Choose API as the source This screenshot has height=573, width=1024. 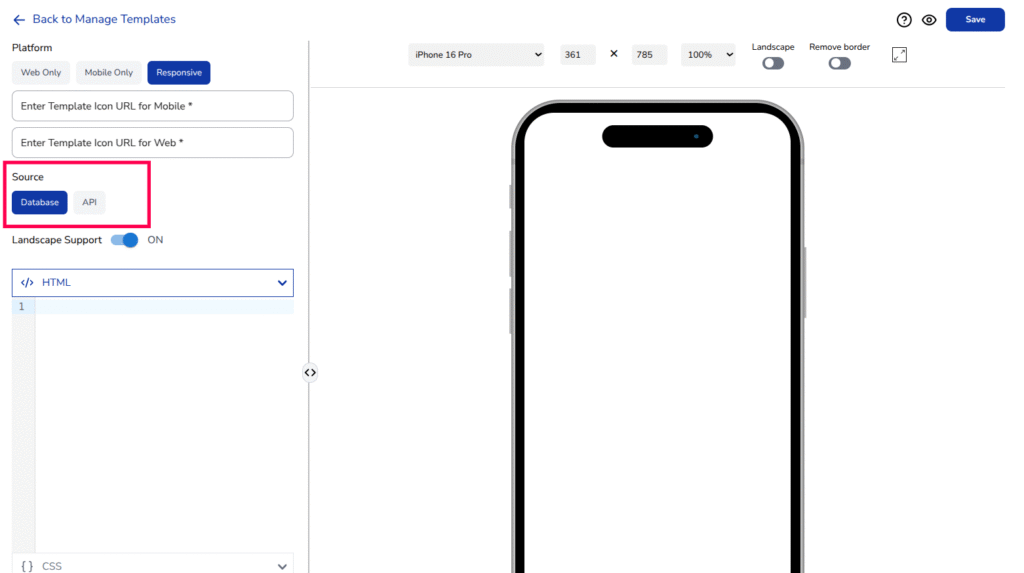point(90,202)
